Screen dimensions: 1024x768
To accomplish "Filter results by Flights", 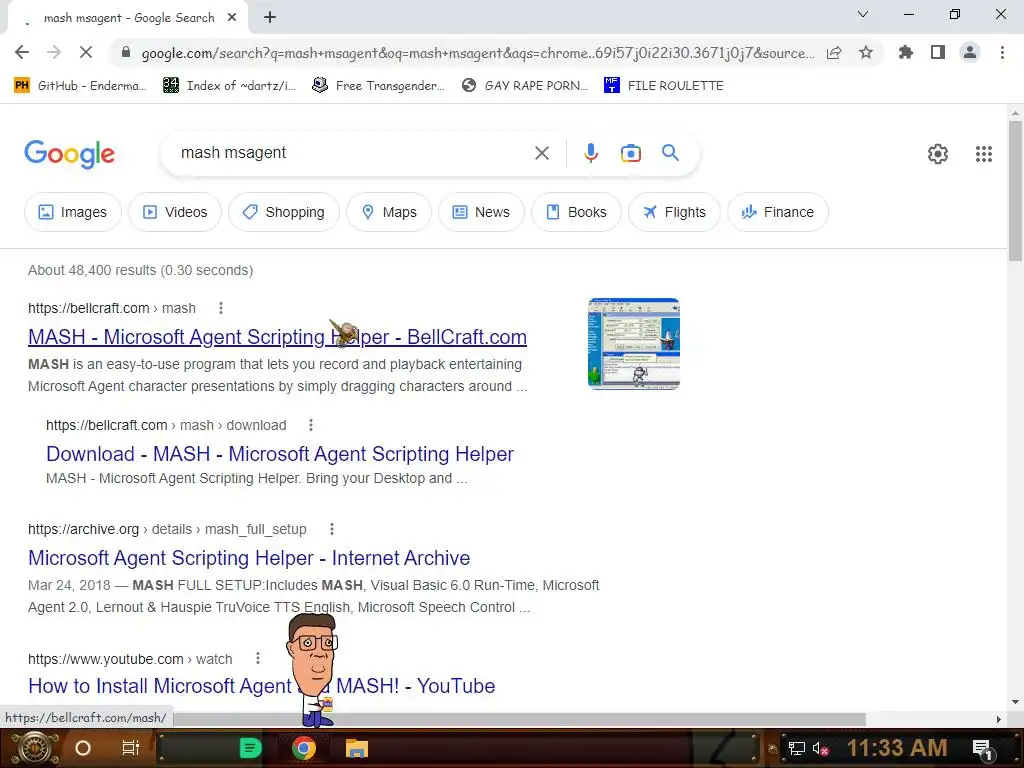I will click(x=674, y=212).
